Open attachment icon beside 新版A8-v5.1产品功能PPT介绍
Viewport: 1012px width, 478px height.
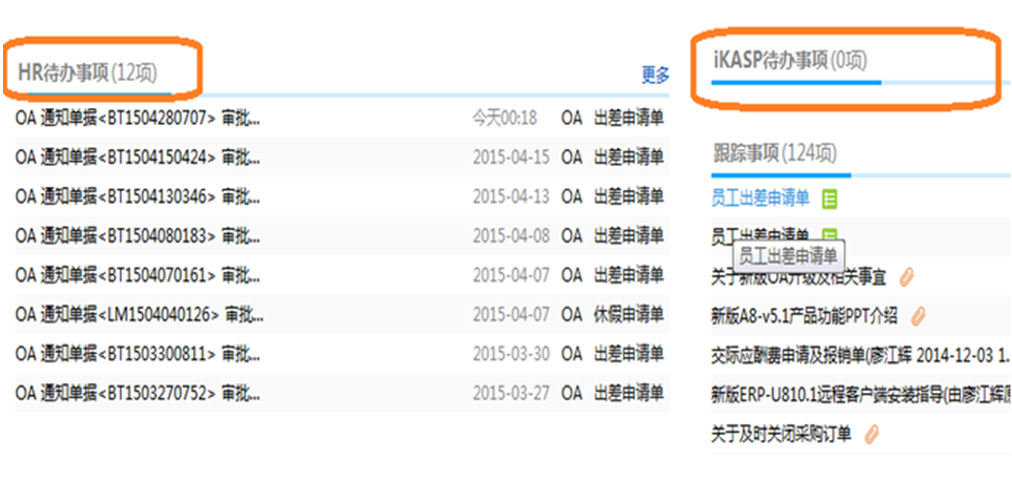pyautogui.click(x=918, y=316)
